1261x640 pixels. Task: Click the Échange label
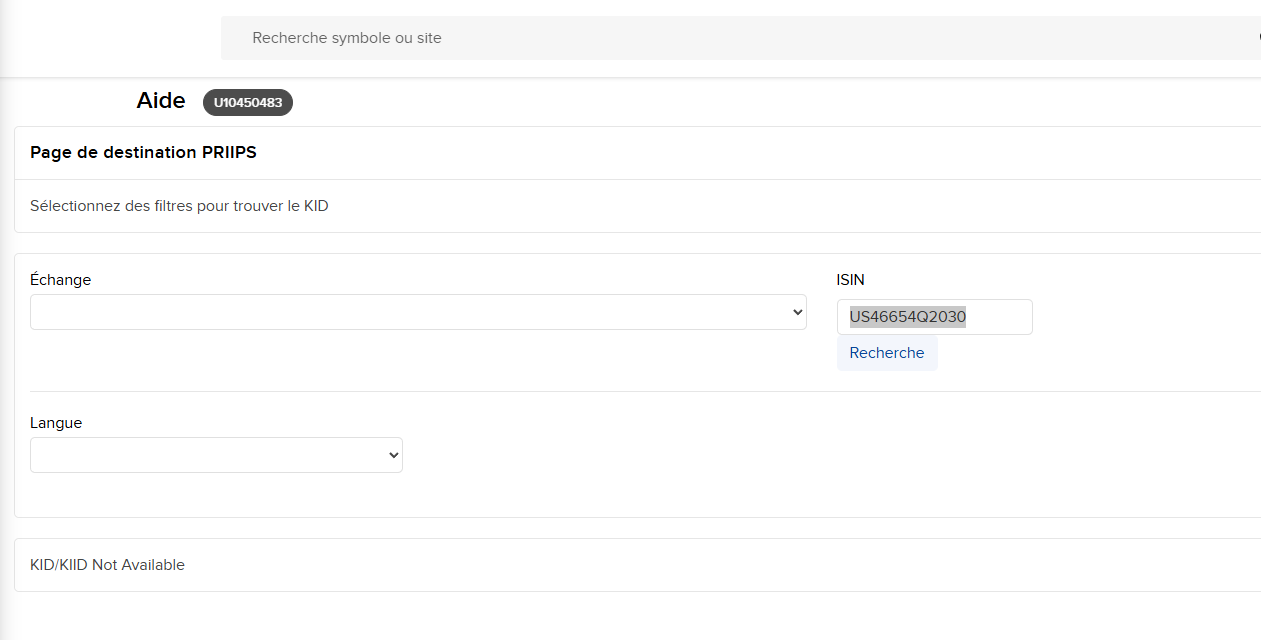[60, 280]
